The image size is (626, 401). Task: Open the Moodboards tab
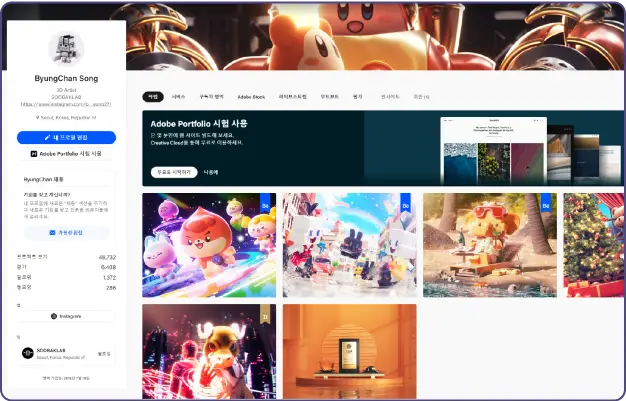coord(330,97)
